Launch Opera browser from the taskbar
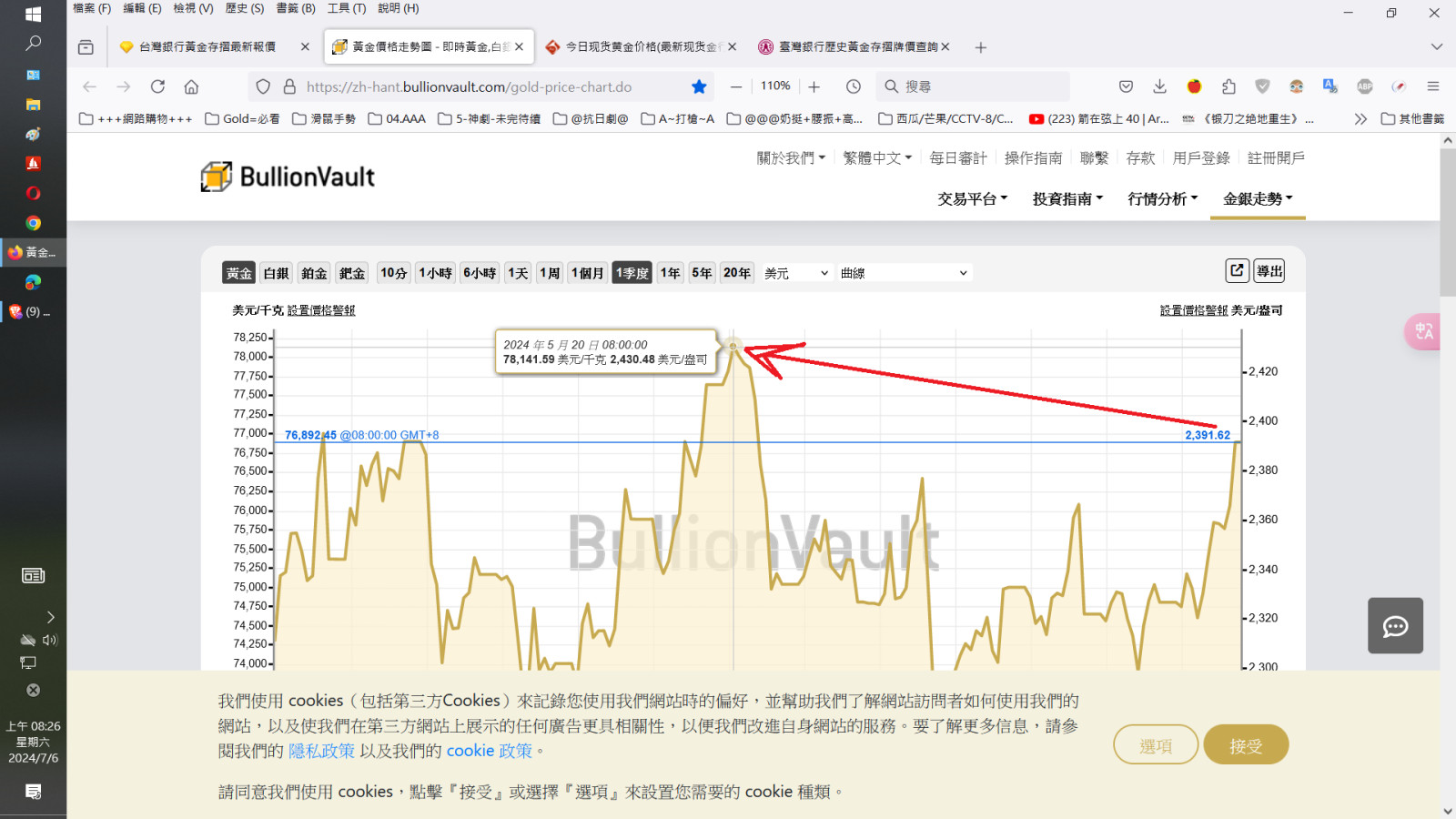The height and width of the screenshot is (819, 1456). point(33,193)
